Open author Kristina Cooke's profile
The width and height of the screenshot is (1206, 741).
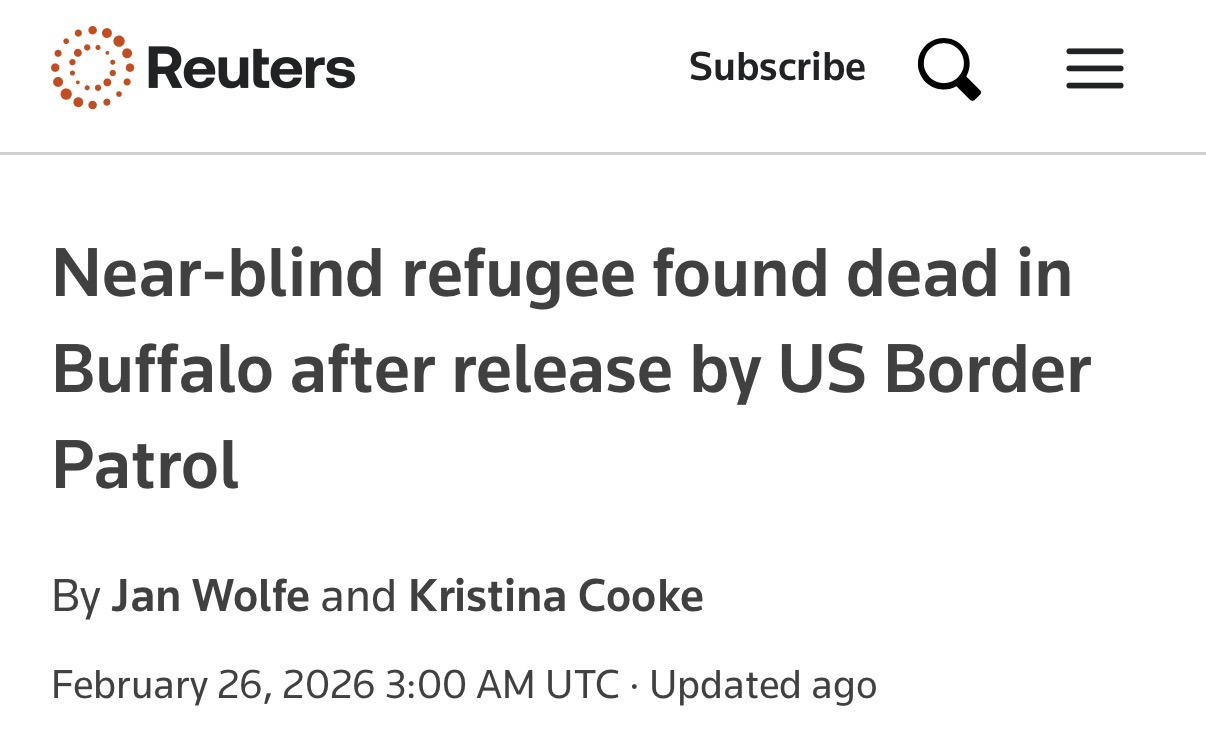click(x=556, y=597)
